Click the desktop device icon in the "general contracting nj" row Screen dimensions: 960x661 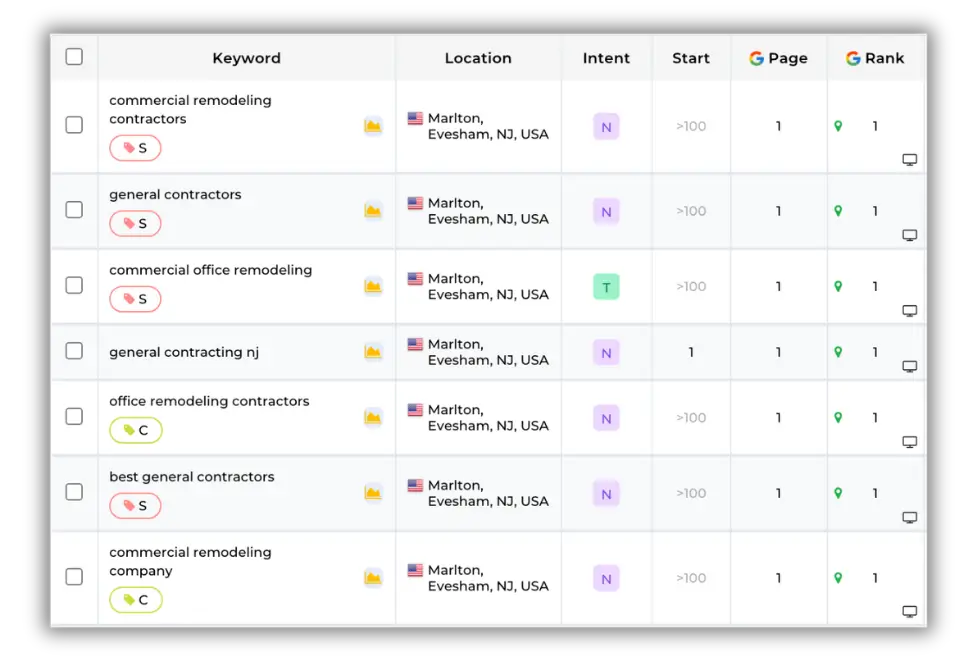909,366
